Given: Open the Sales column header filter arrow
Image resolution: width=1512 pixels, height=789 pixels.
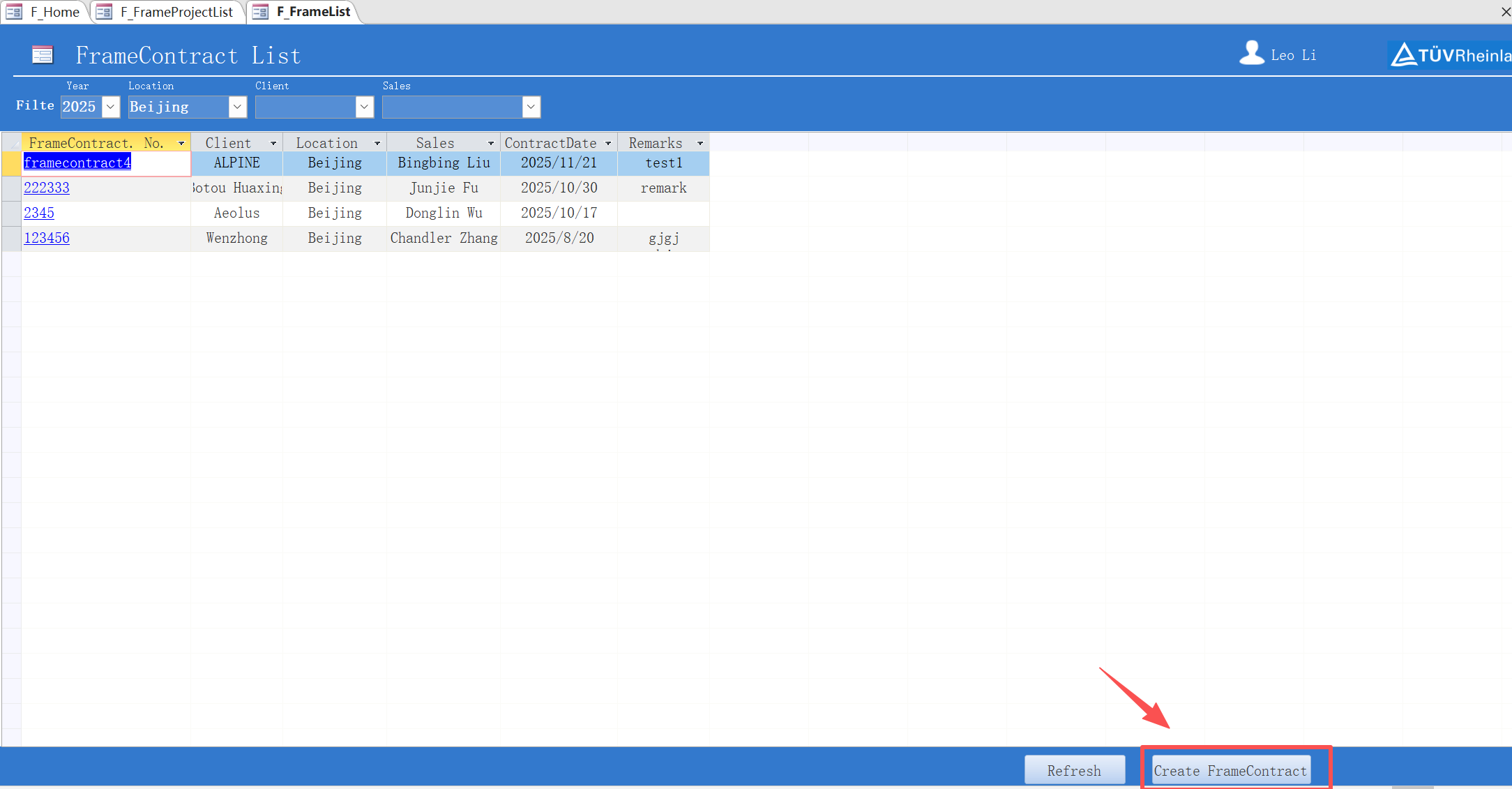Looking at the screenshot, I should (491, 143).
